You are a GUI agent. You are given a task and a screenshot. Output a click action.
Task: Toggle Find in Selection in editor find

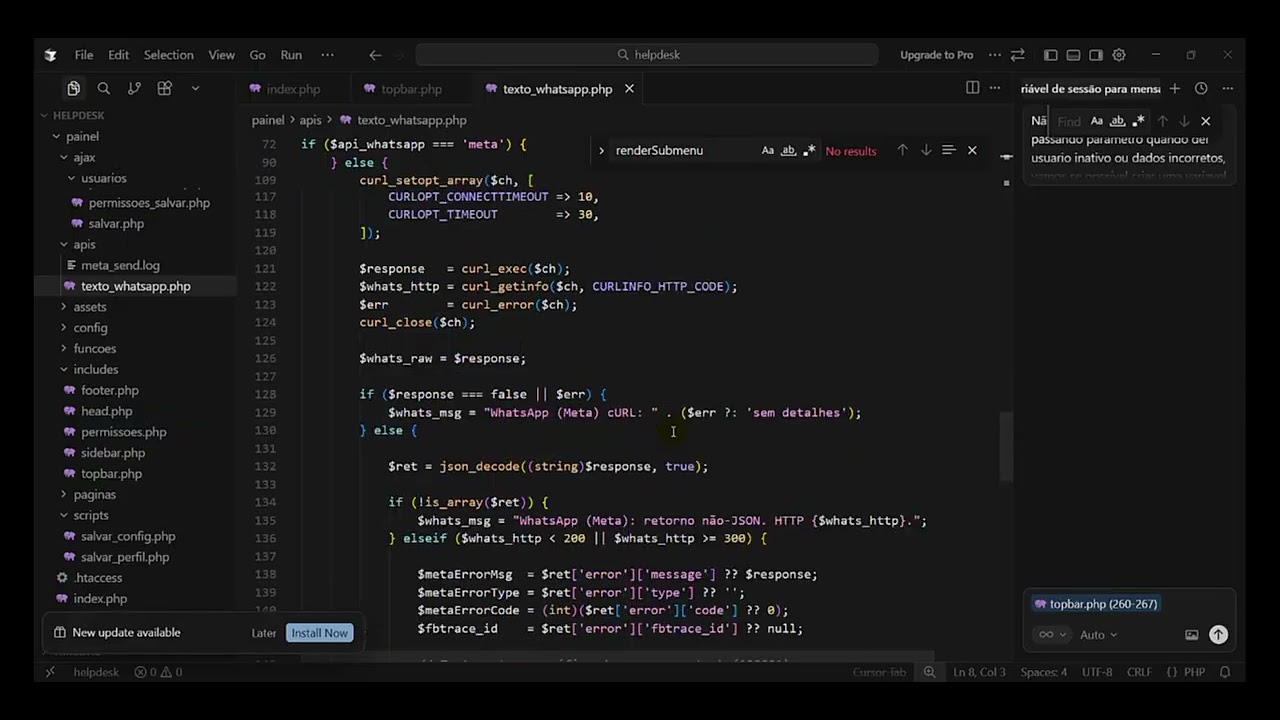point(948,150)
